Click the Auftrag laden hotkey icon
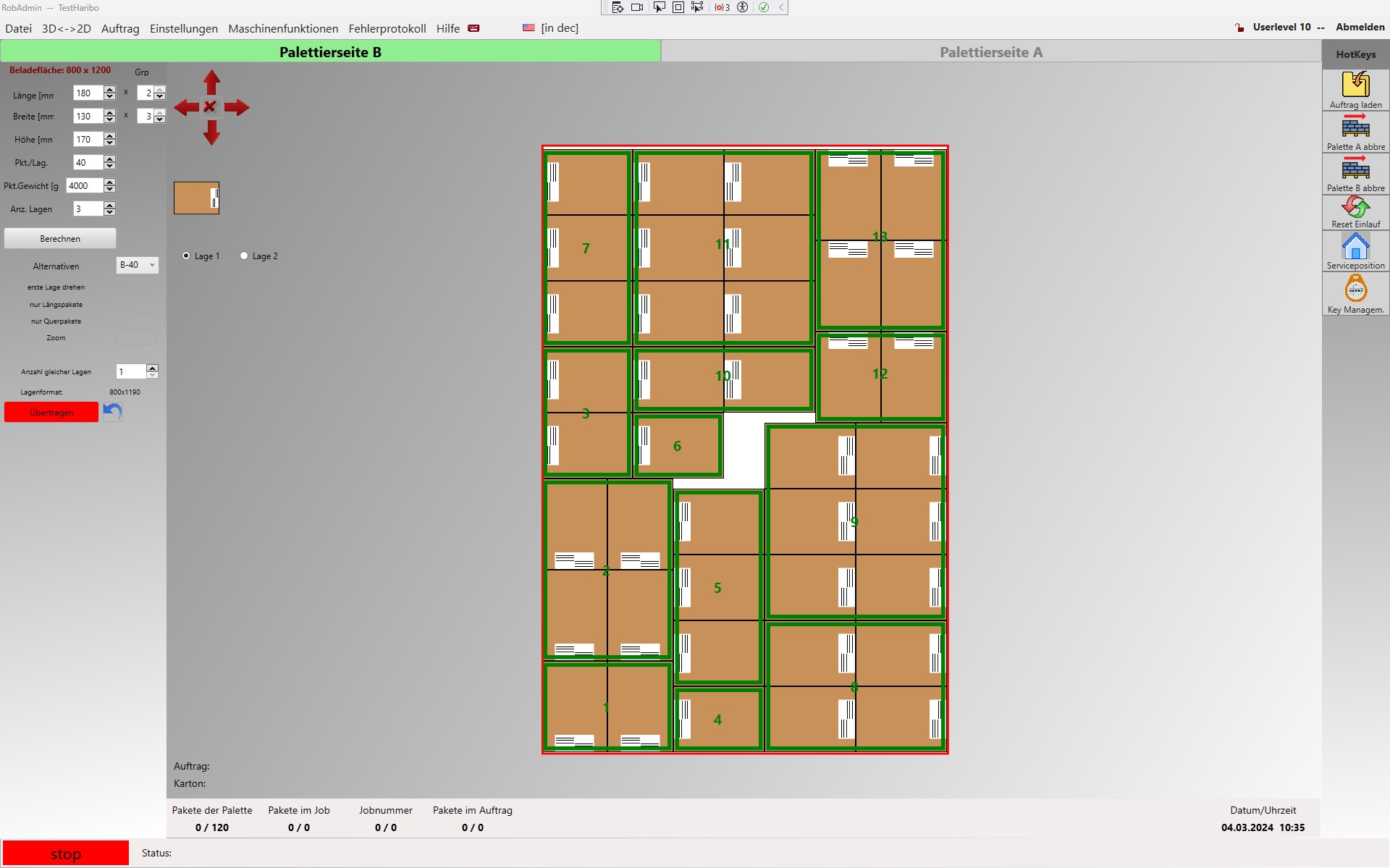The height and width of the screenshot is (868, 1390). pyautogui.click(x=1355, y=84)
